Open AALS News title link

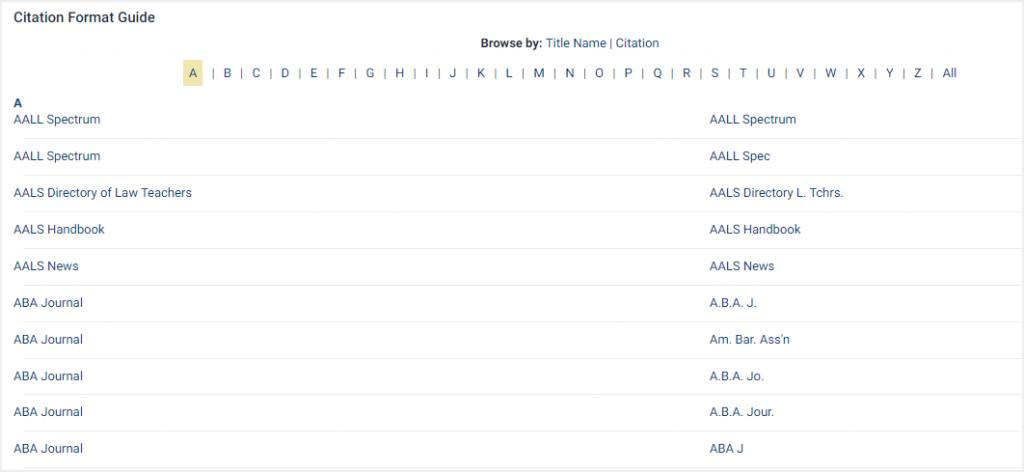click(x=46, y=266)
